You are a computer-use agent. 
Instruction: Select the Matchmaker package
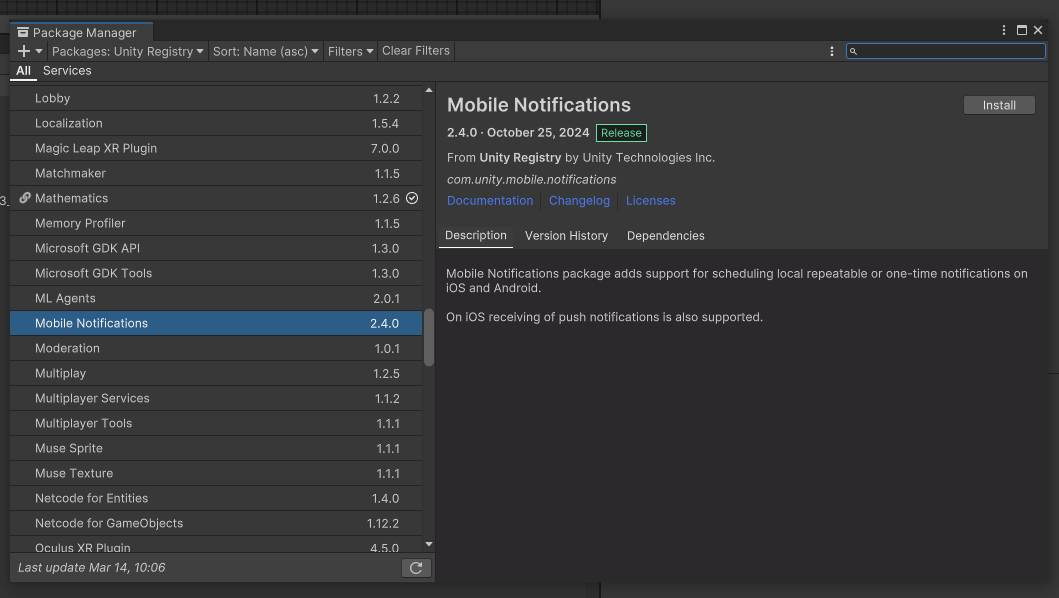coord(216,174)
